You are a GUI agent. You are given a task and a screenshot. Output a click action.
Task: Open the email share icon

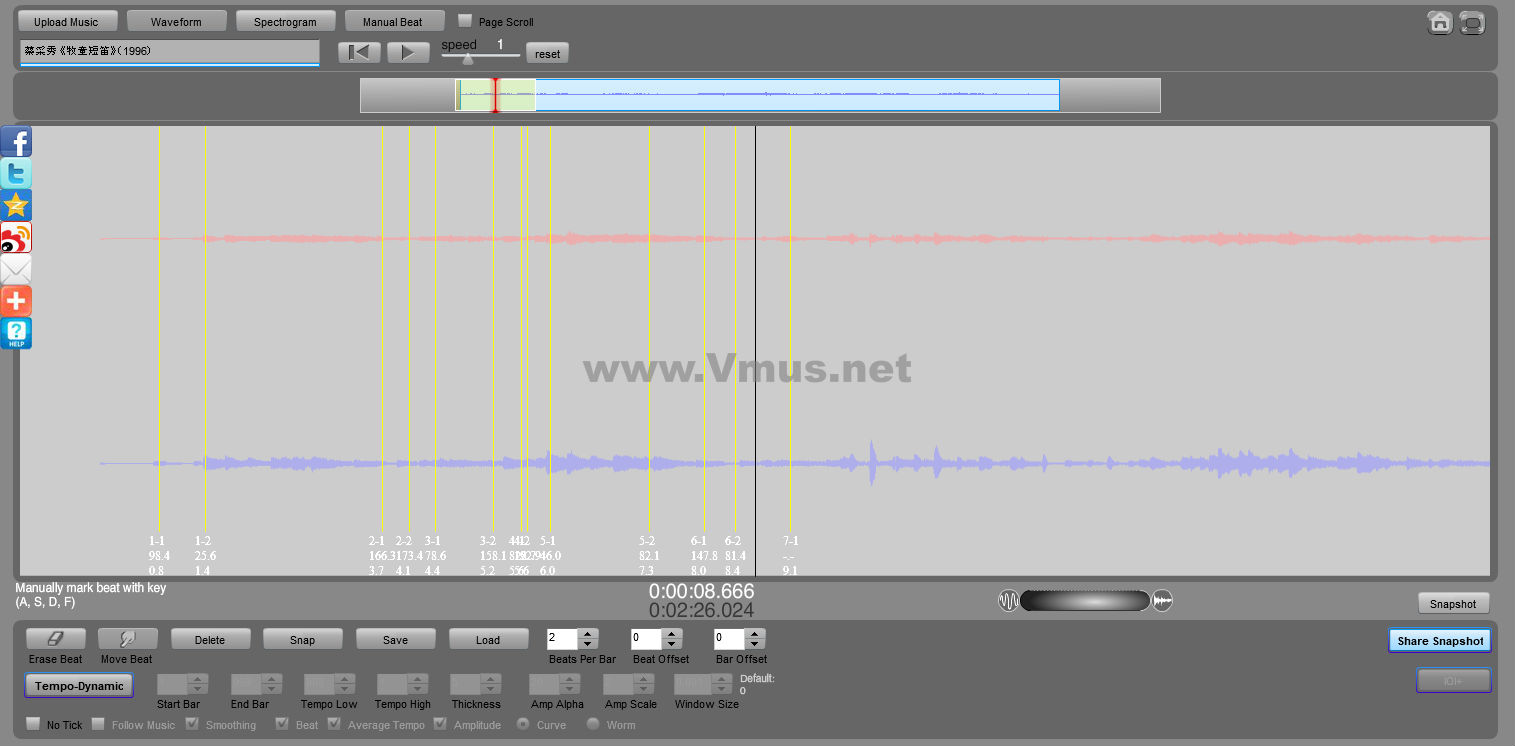[x=17, y=270]
